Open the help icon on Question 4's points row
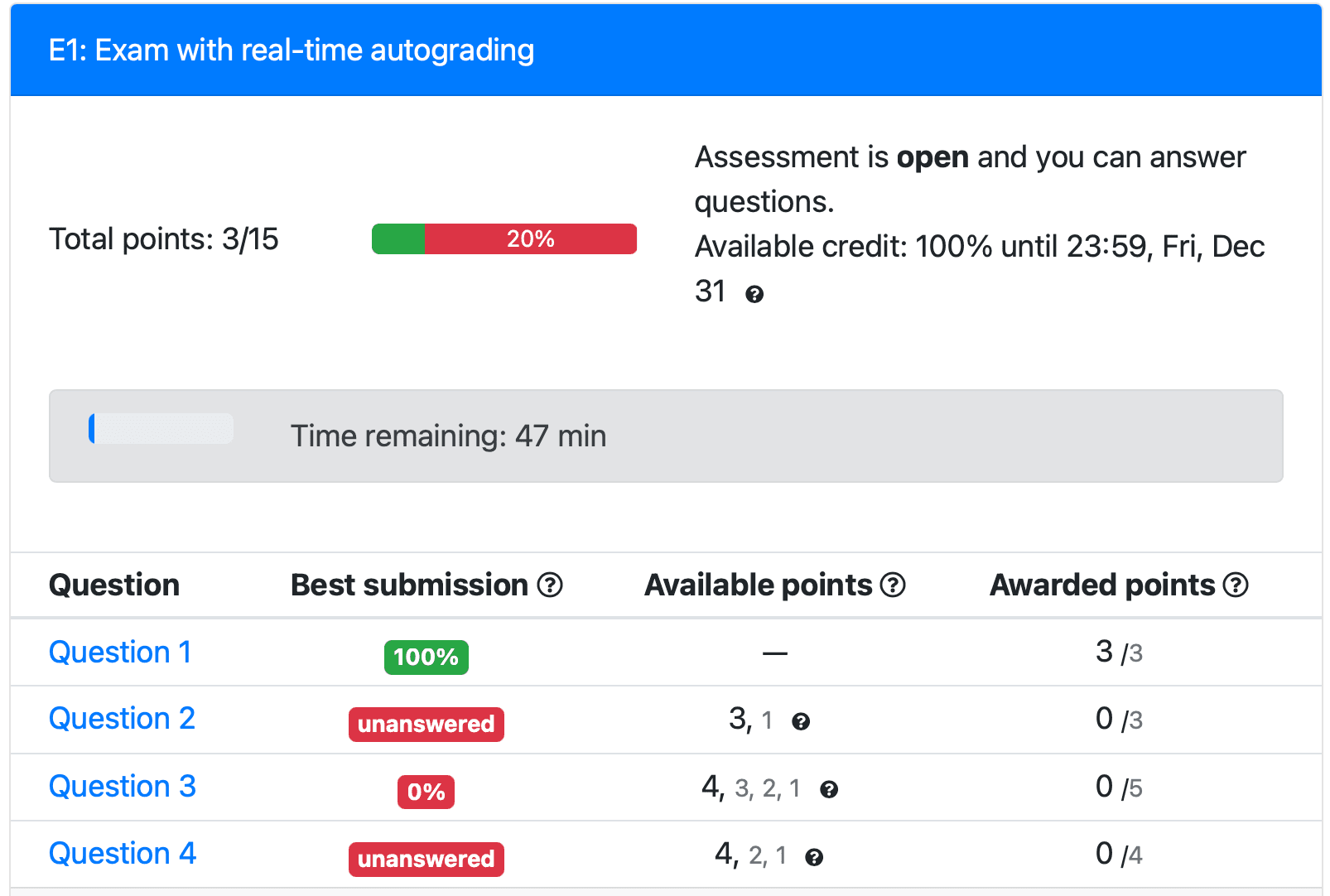Image resolution: width=1330 pixels, height=896 pixels. 815,857
